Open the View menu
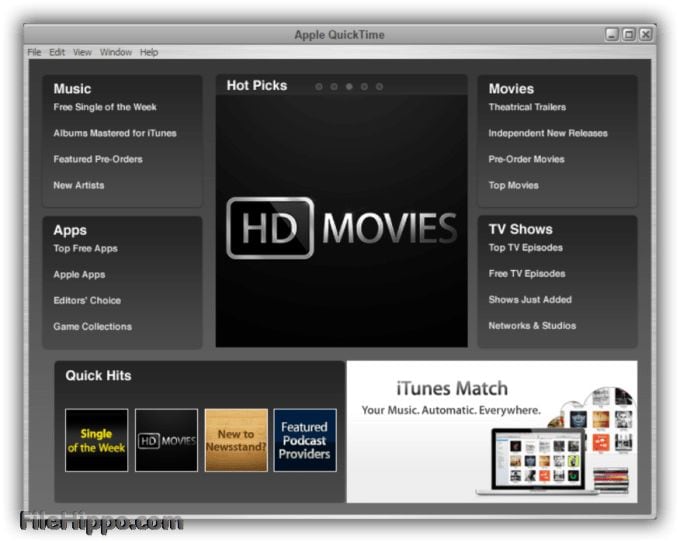 tap(82, 52)
